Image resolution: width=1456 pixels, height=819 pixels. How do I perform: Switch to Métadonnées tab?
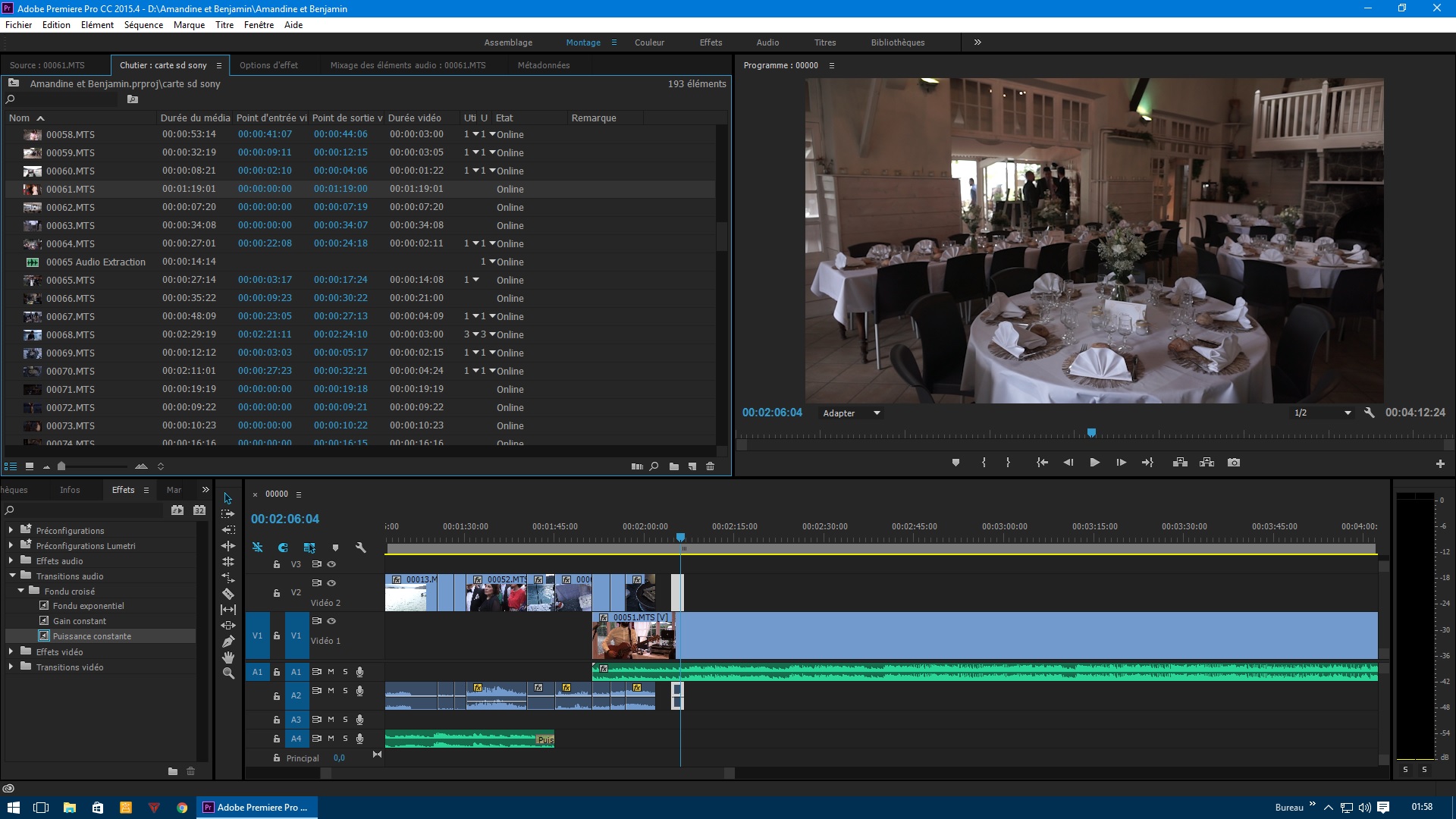[x=544, y=65]
